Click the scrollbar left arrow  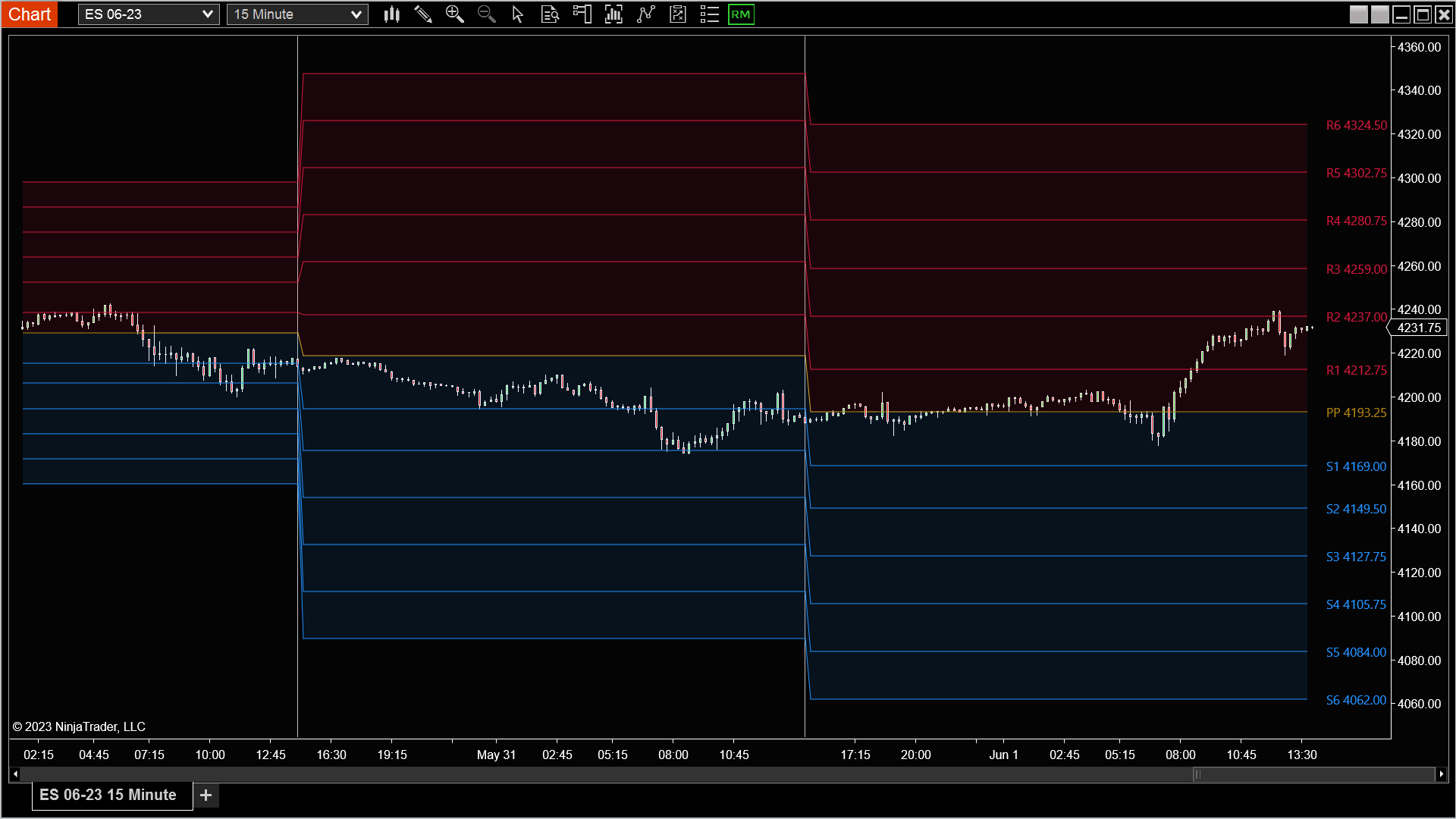(x=14, y=774)
